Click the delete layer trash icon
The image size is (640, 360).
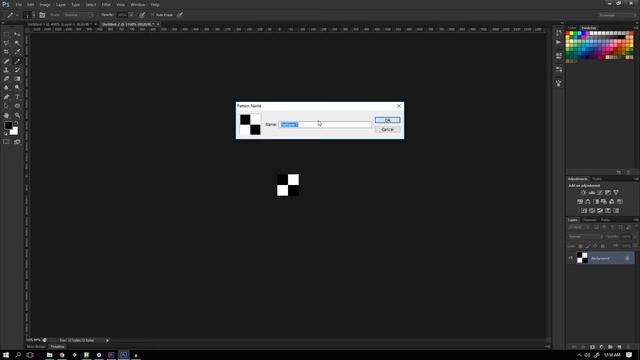pyautogui.click(x=628, y=347)
